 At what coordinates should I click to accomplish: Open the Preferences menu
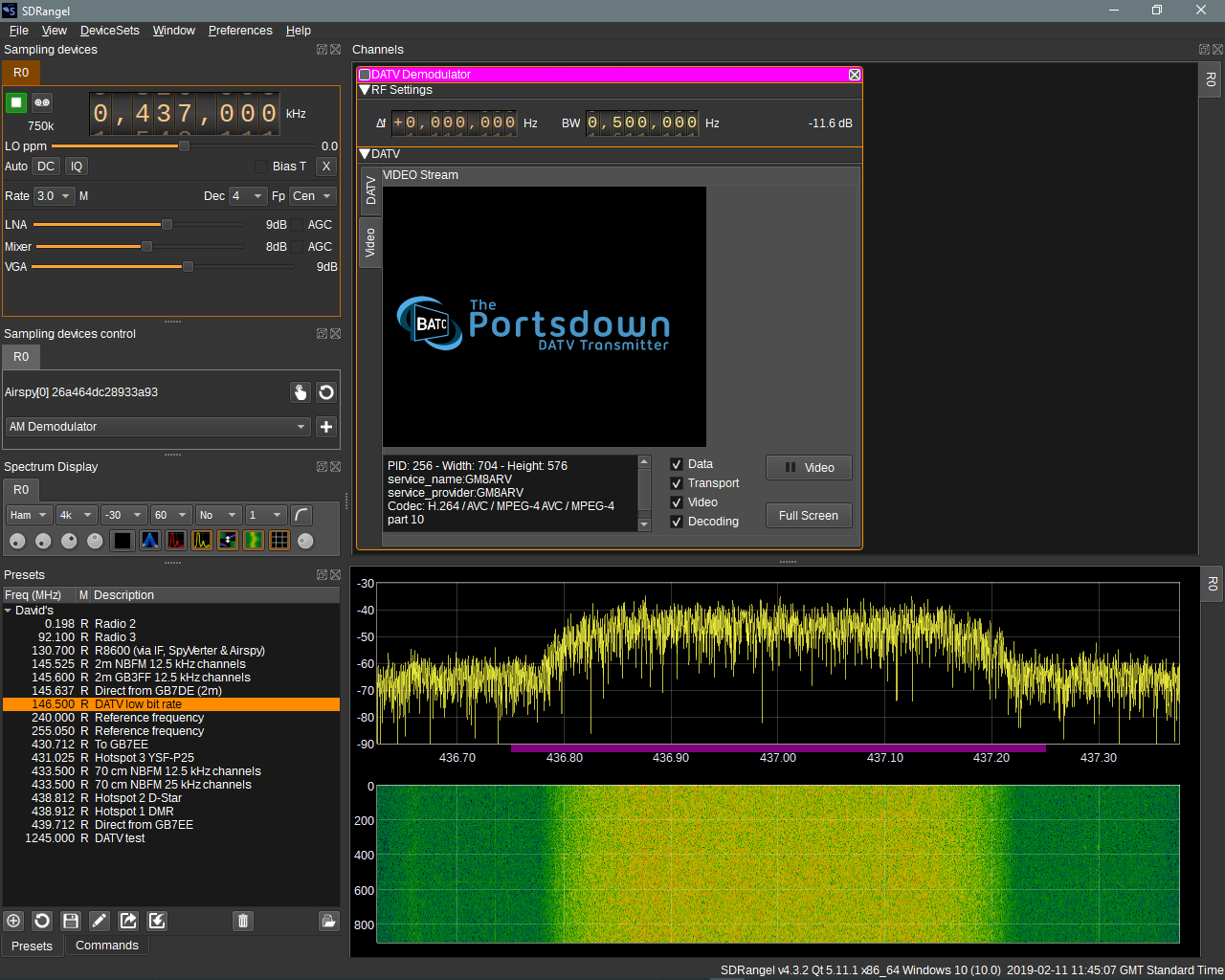coord(240,31)
